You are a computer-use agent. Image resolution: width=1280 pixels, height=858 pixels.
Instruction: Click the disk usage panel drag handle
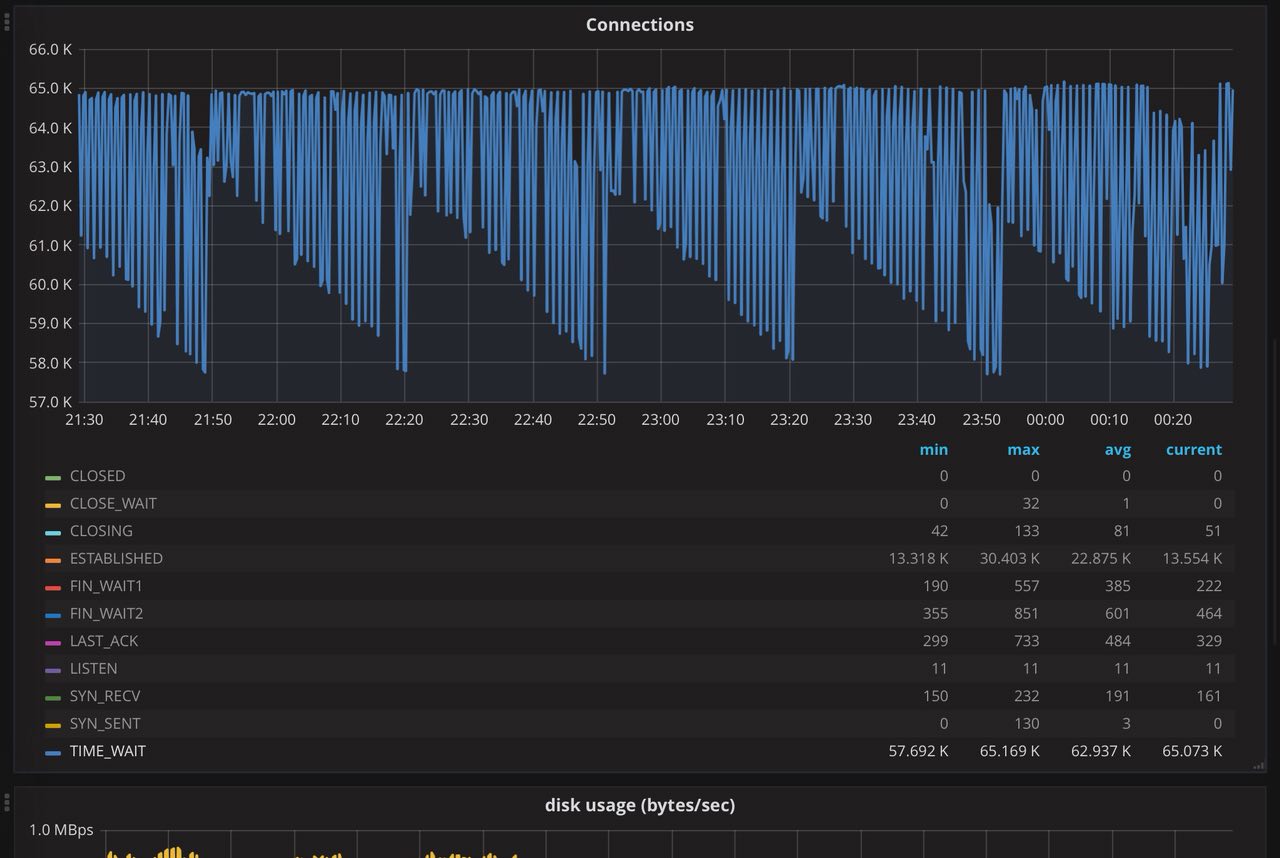tap(7, 802)
